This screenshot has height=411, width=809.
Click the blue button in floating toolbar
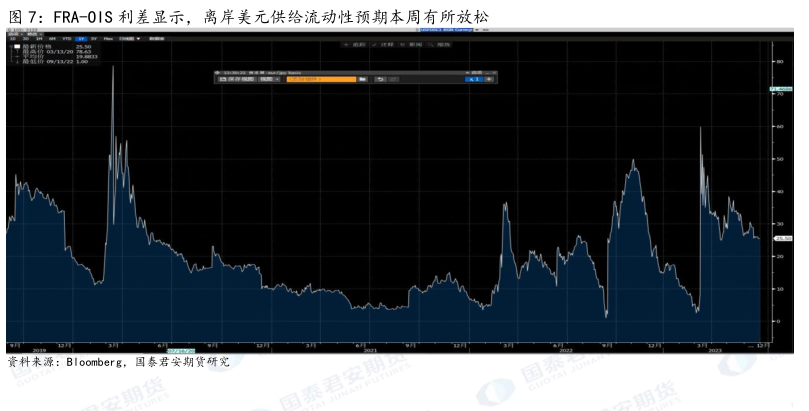(475, 79)
